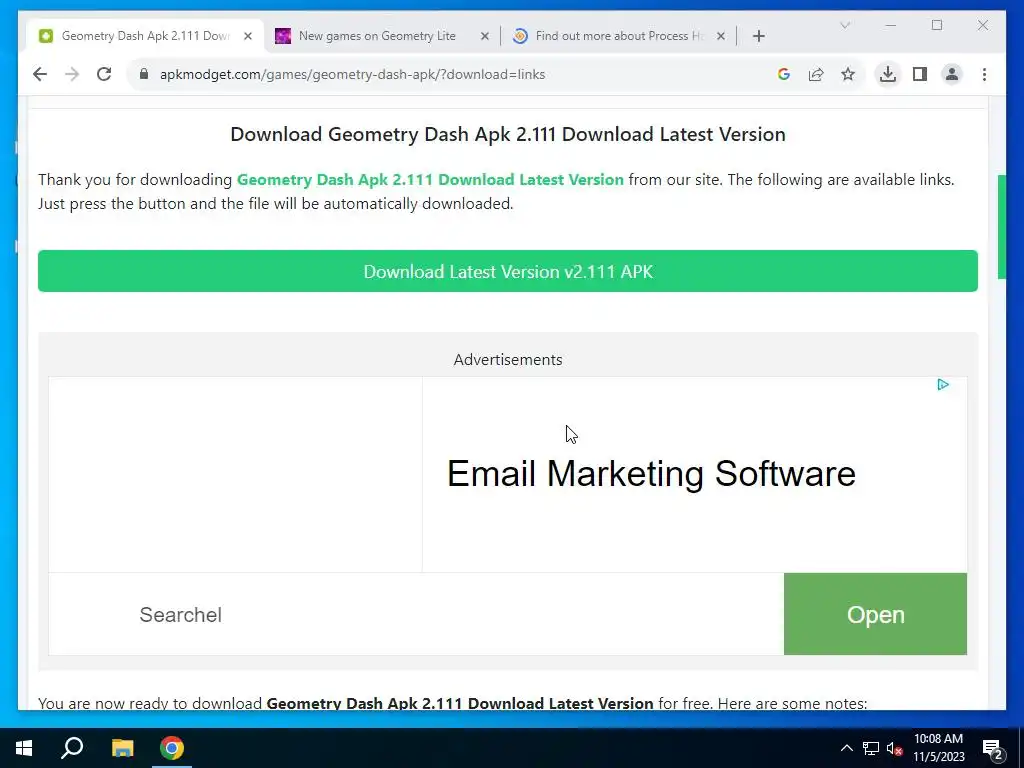This screenshot has width=1024, height=768.
Task: Switch to New games on Geometry Lite tab
Action: click(x=383, y=36)
